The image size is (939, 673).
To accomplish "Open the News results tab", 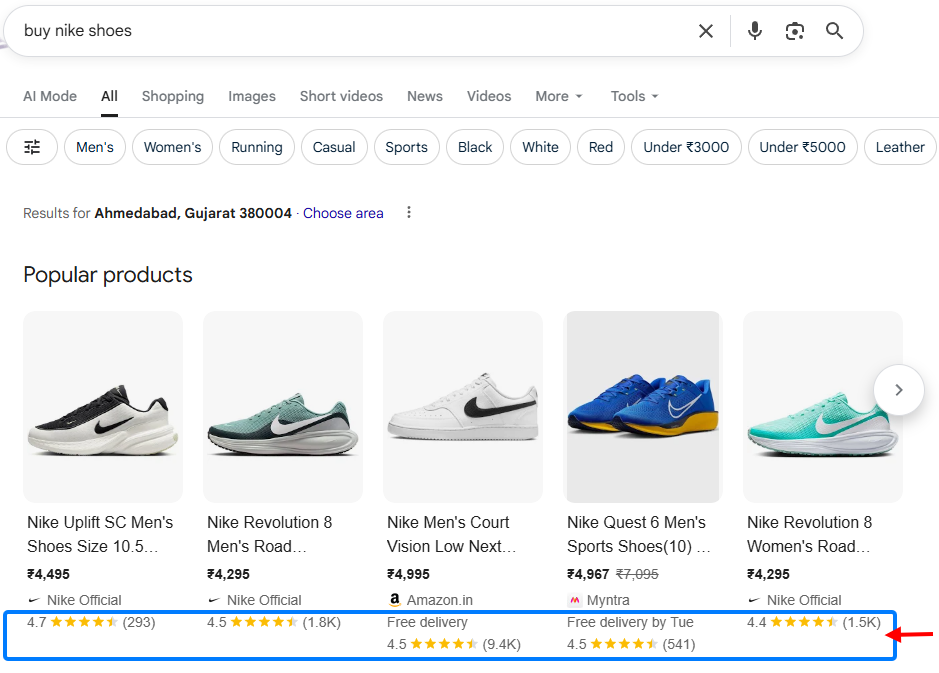I will [x=424, y=96].
